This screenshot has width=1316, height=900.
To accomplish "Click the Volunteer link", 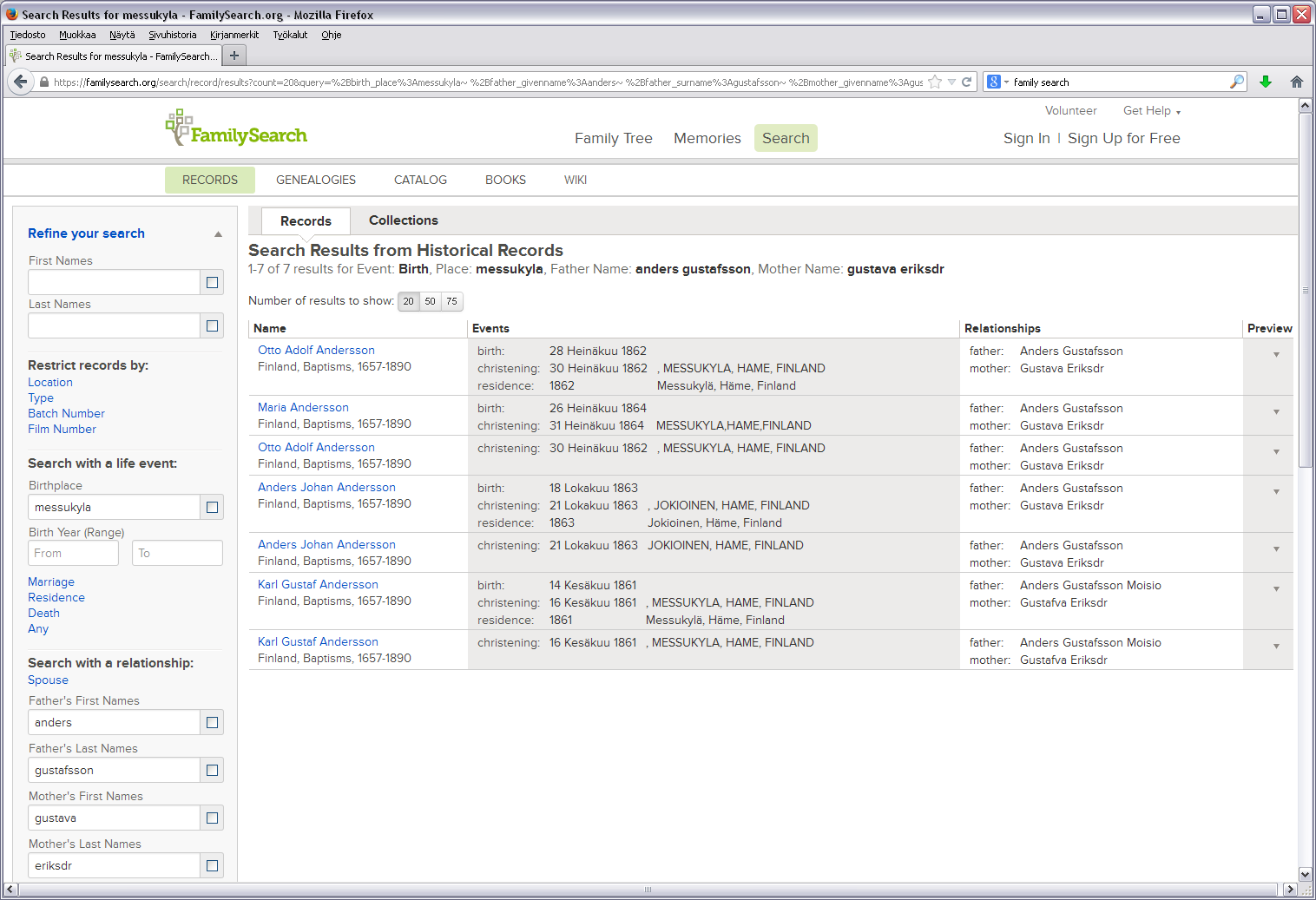I will click(x=1071, y=111).
